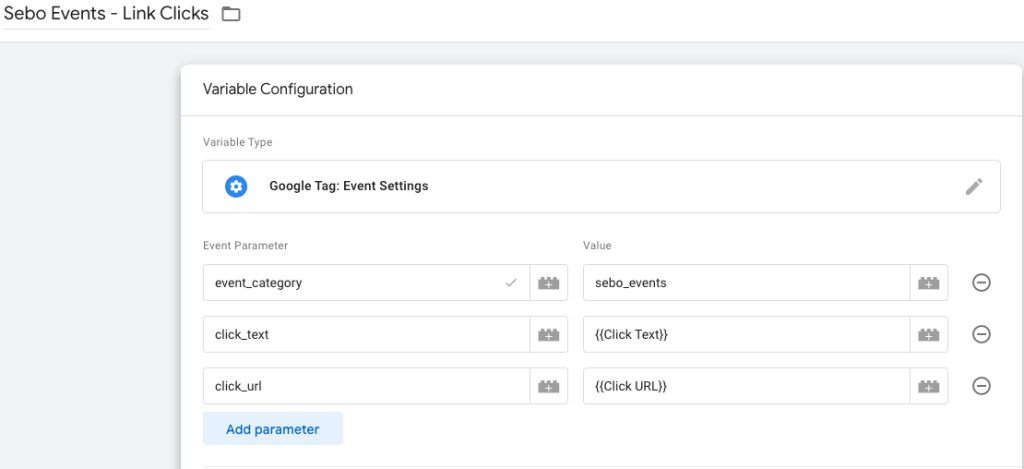The height and width of the screenshot is (469, 1024).
Task: Focus the click_text parameter field
Action: point(366,334)
